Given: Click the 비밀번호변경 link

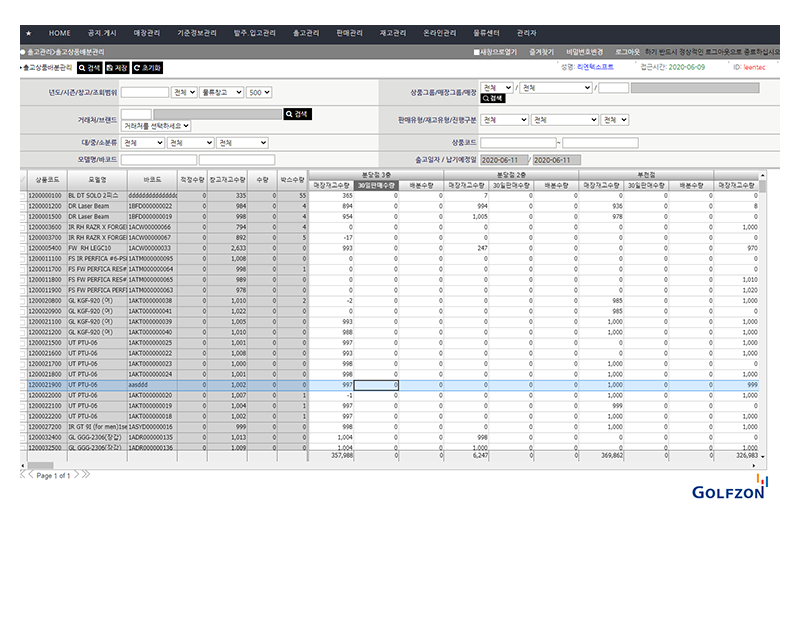Looking at the screenshot, I should point(584,51).
